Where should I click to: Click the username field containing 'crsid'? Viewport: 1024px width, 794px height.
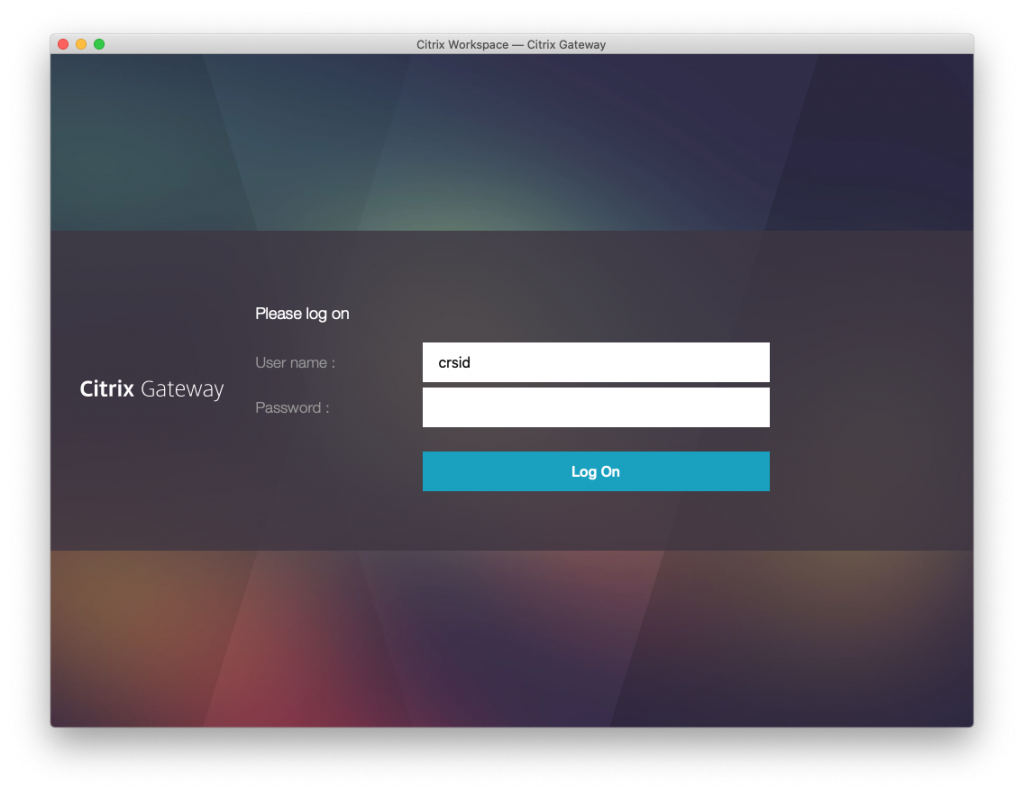[596, 362]
